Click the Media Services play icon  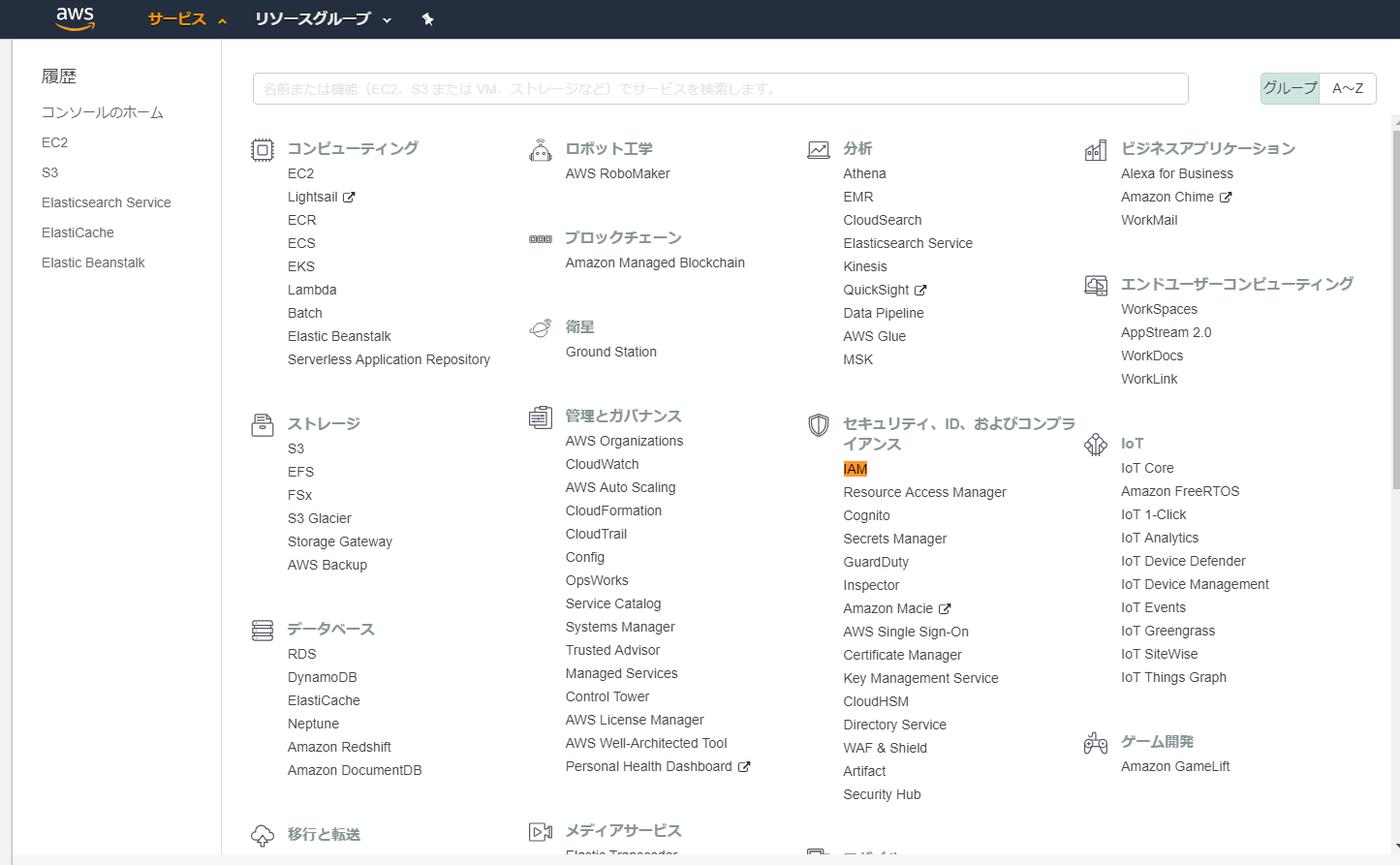[541, 831]
